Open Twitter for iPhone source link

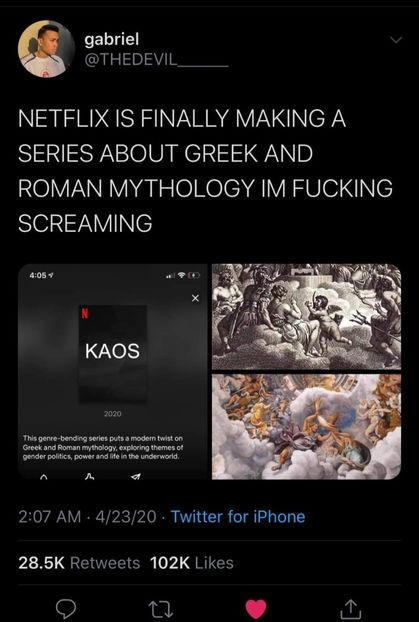point(238,516)
